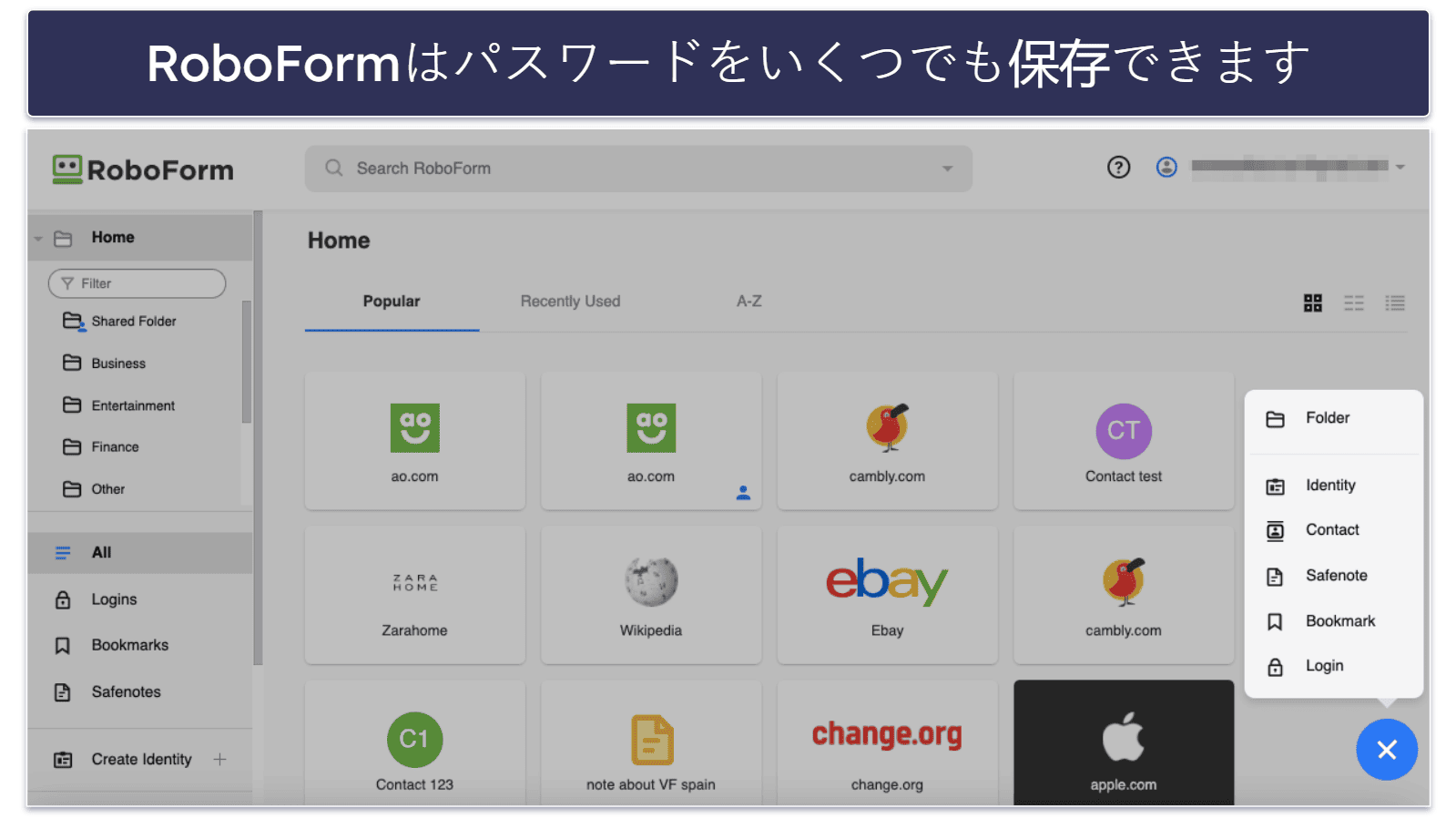Open the Ebay tile
The image size is (1456, 819).
[x=887, y=595]
